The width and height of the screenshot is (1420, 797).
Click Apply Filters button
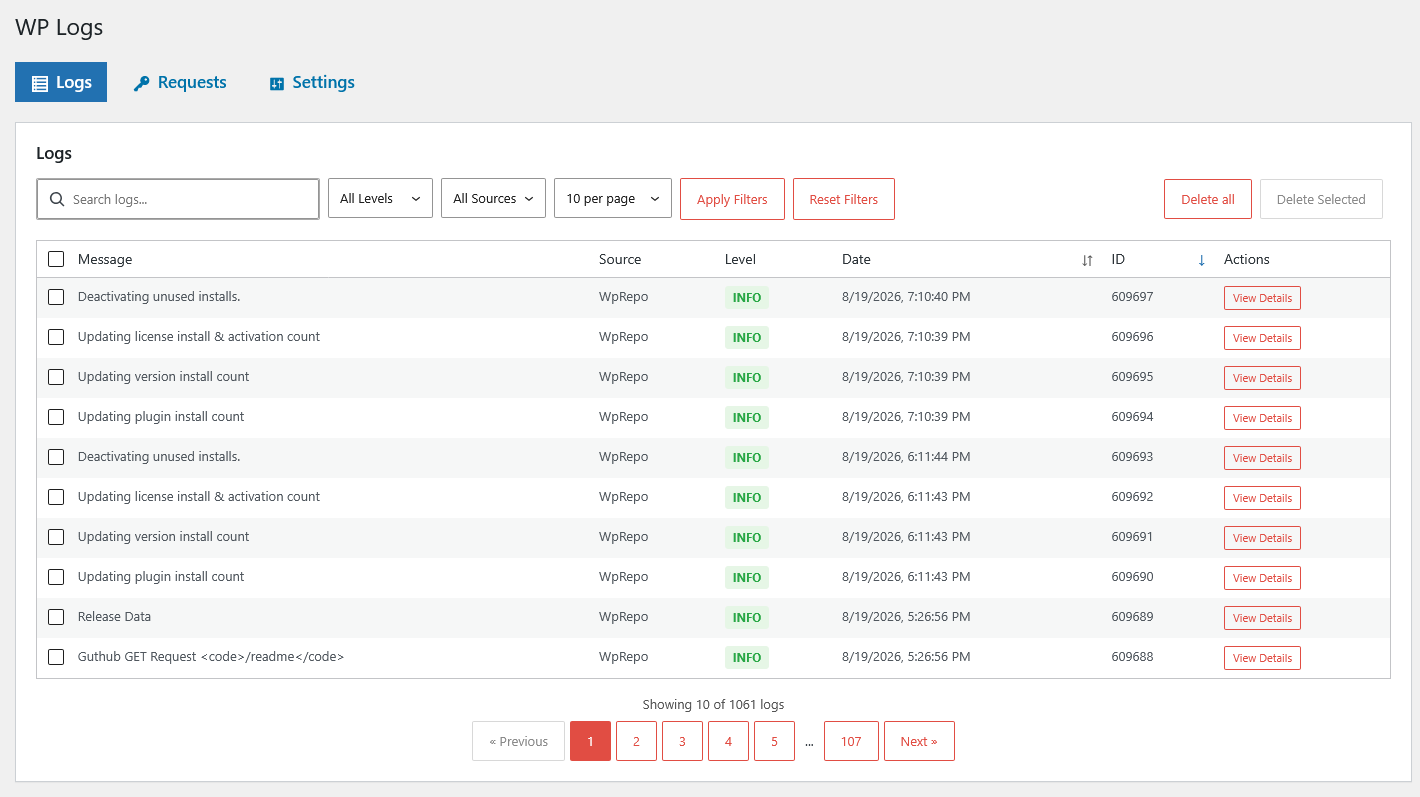click(732, 199)
